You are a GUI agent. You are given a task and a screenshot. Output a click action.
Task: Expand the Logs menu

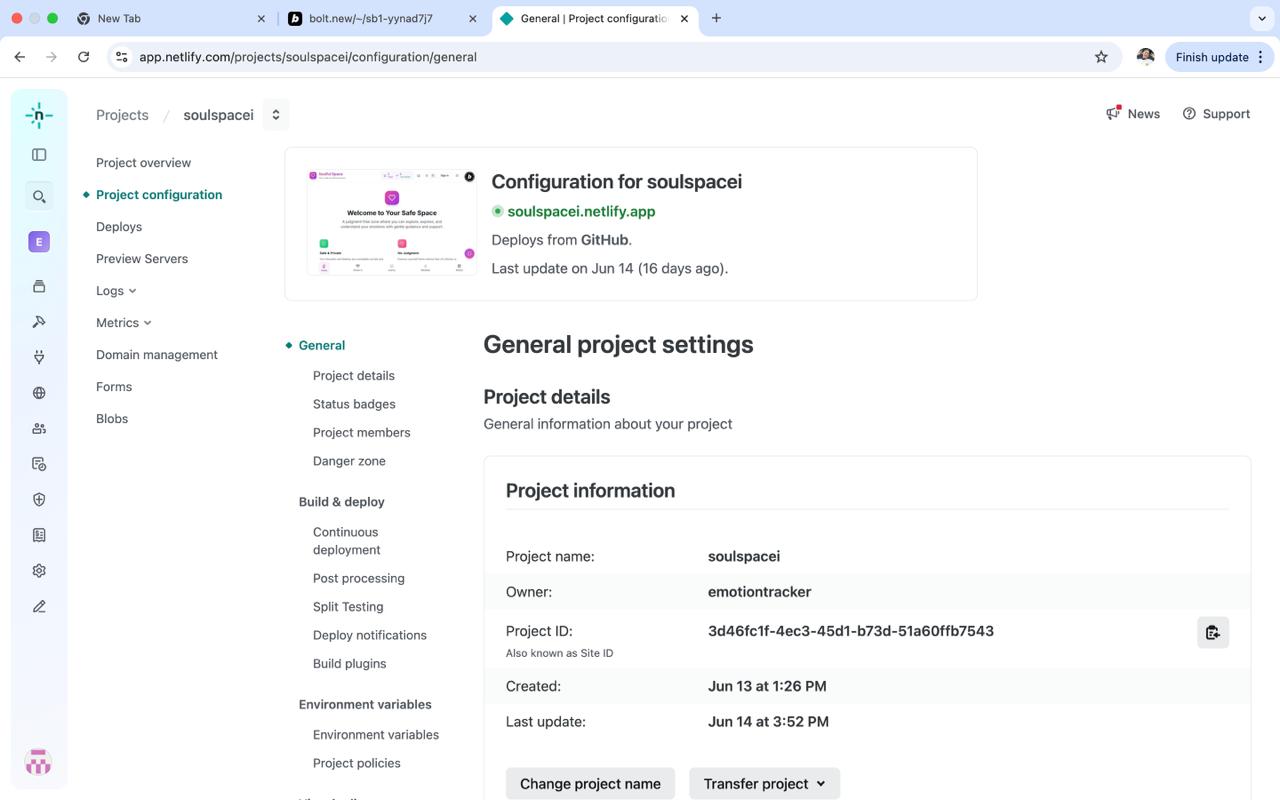(116, 291)
